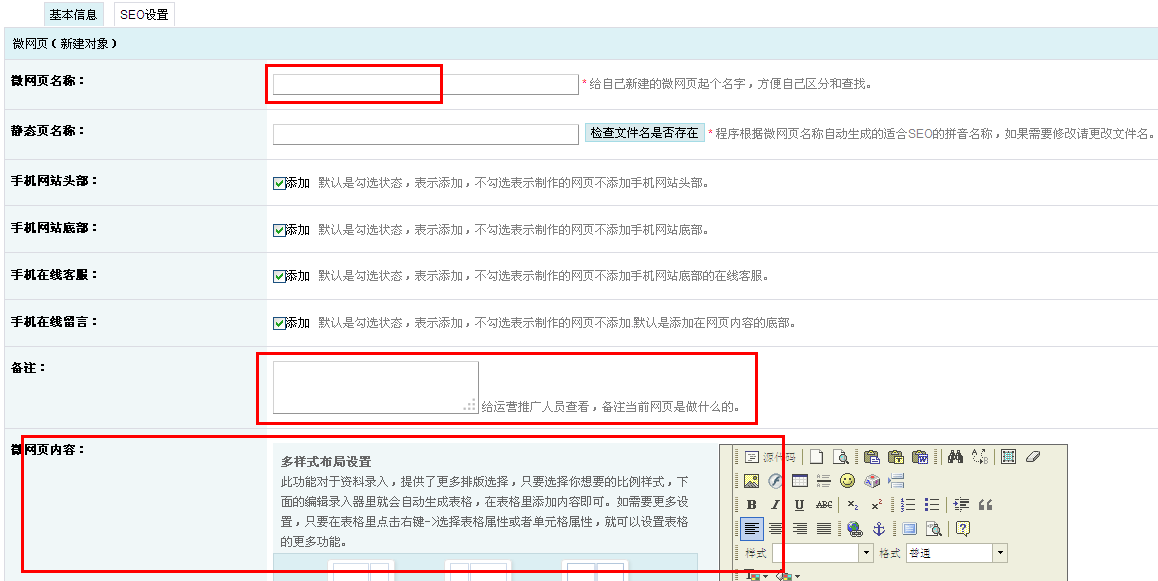Expand the 格式 format dropdown
Image resolution: width=1158 pixels, height=581 pixels.
point(999,553)
